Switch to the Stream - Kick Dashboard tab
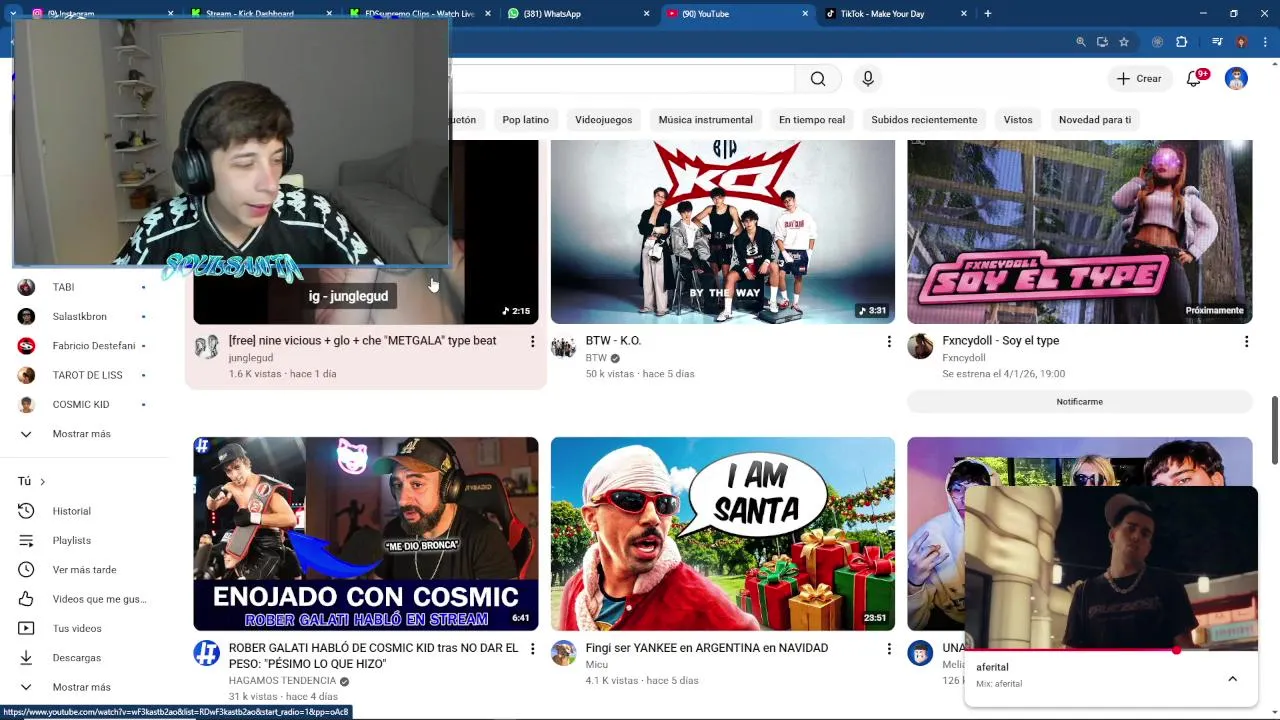 [261, 14]
